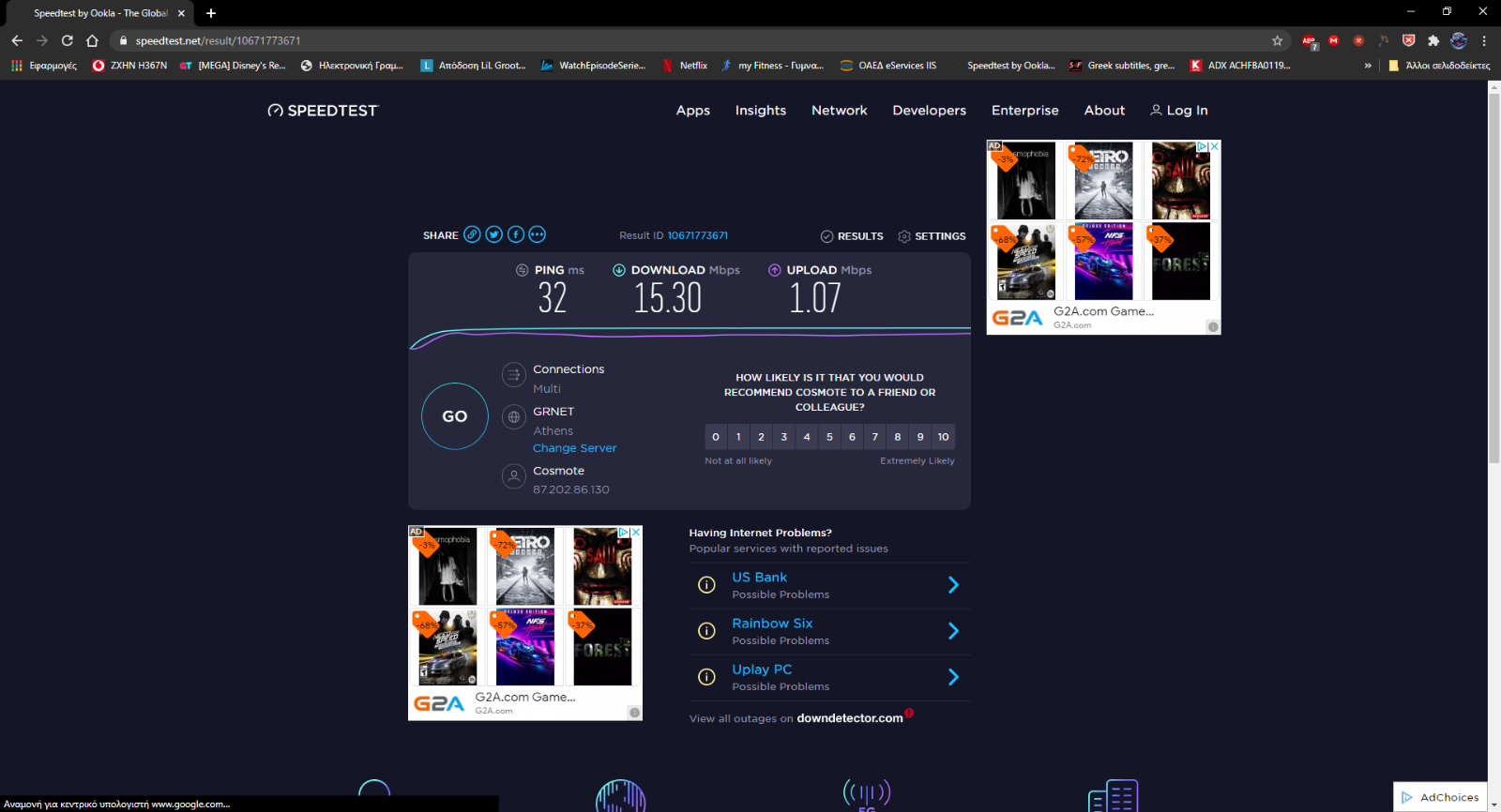Rate Cosmote recommendation score 4
This screenshot has width=1501, height=812.
pos(807,437)
